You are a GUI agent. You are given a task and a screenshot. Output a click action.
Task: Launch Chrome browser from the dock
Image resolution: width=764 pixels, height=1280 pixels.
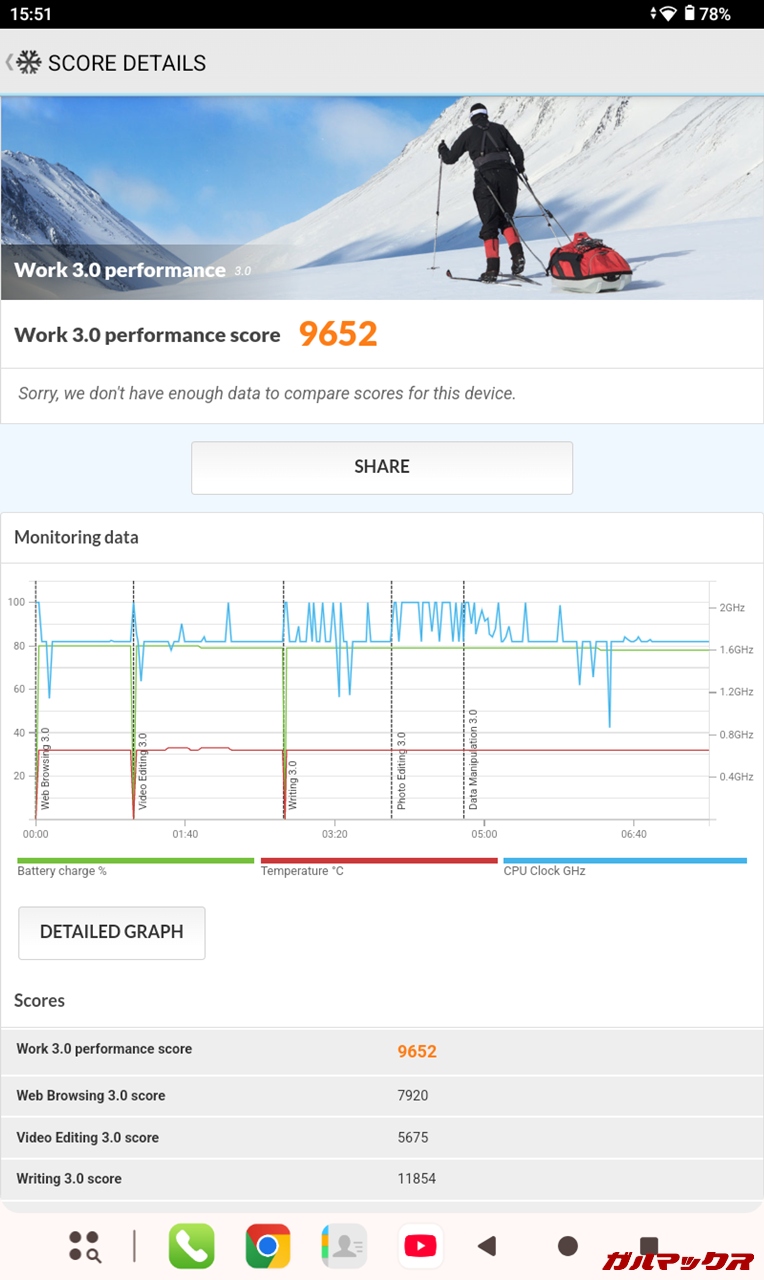(x=268, y=1246)
